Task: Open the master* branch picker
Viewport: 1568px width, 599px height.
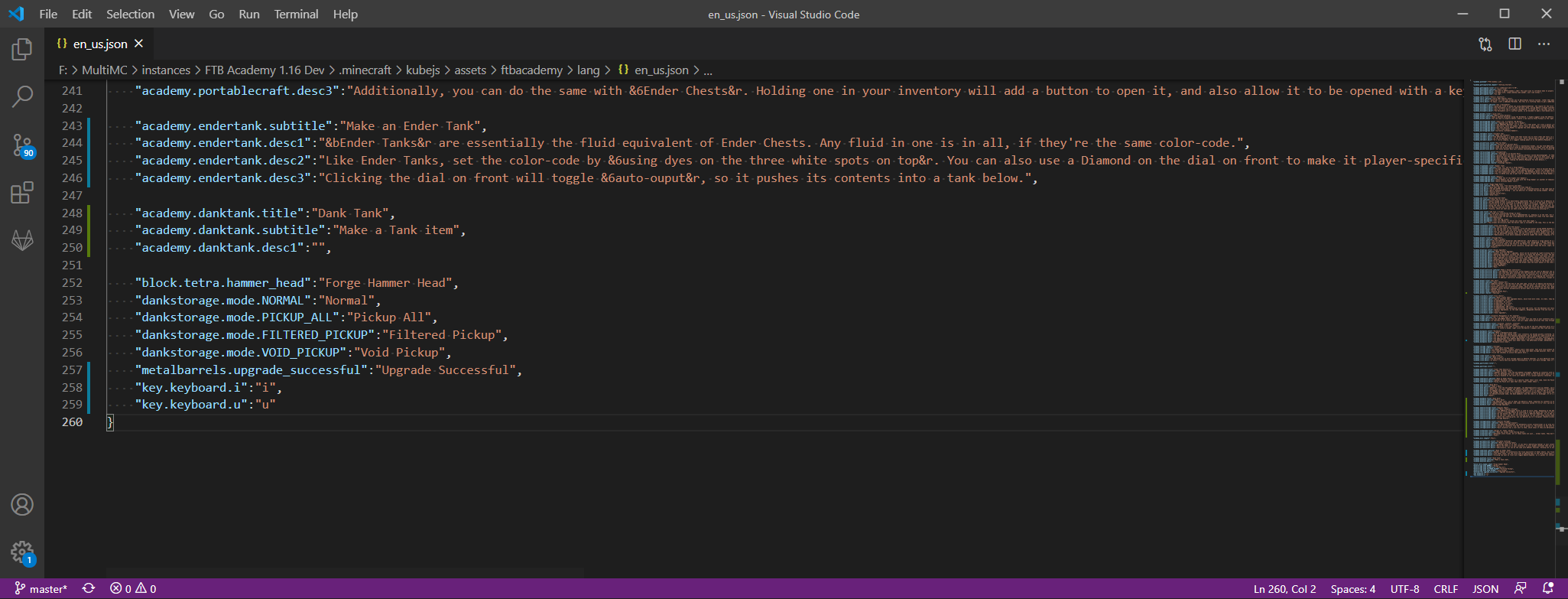Action: point(41,588)
